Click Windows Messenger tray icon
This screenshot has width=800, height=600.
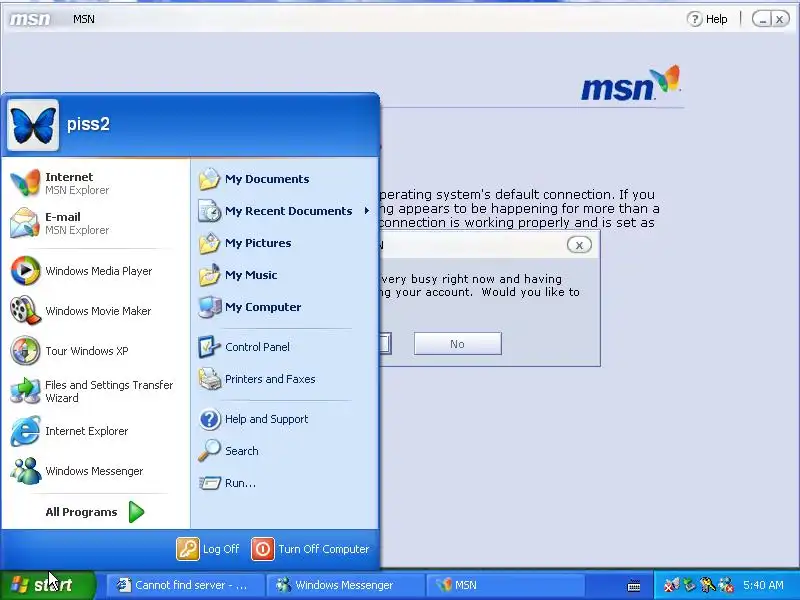pyautogui.click(x=726, y=585)
